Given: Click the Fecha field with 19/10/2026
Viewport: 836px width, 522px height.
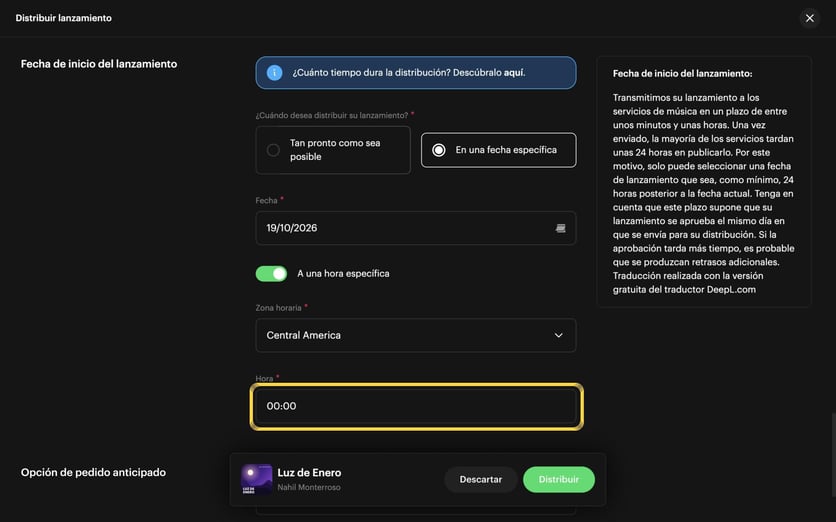Looking at the screenshot, I should click(416, 228).
